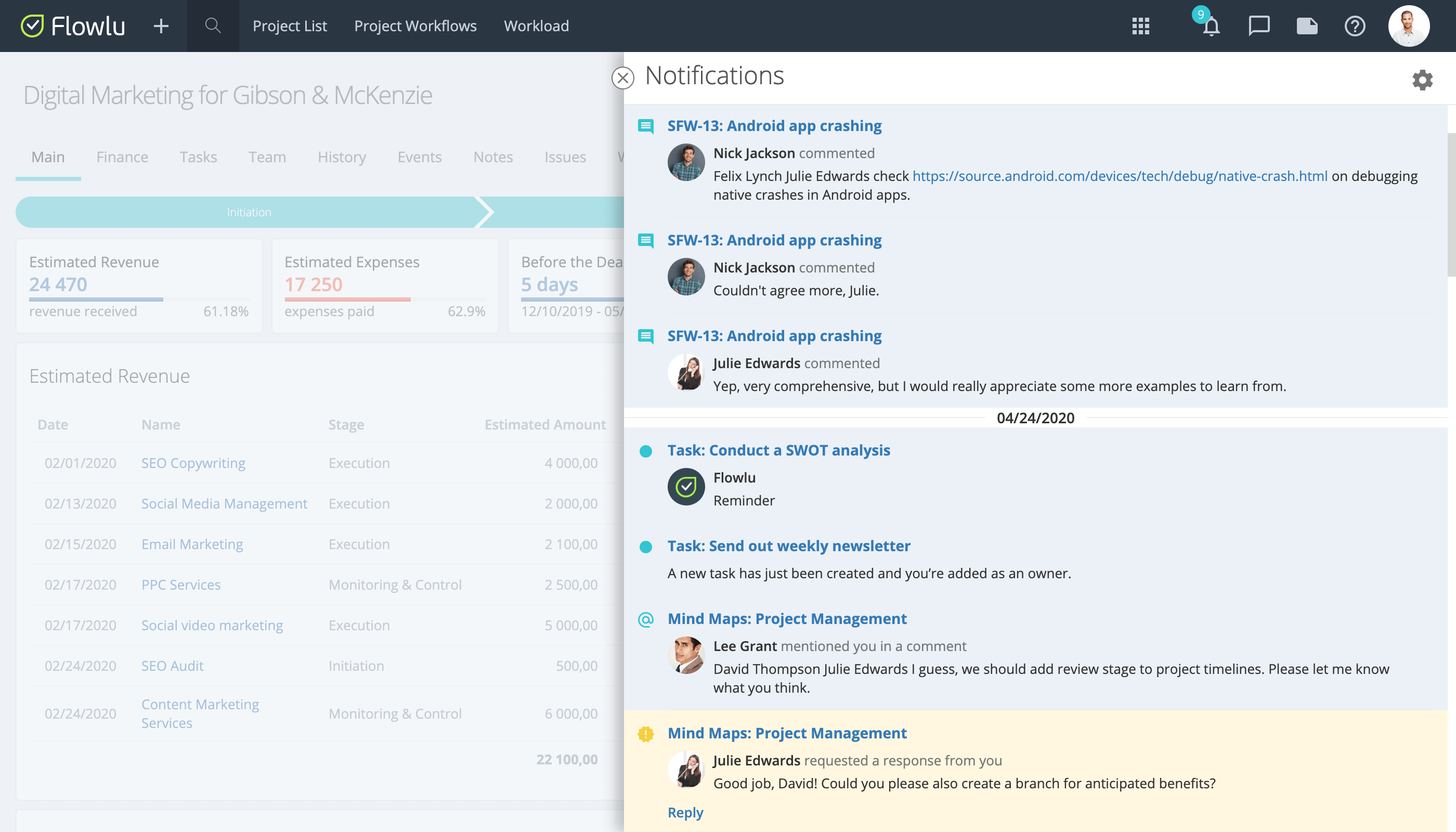This screenshot has width=1456, height=832.
Task: Click comment icon beside "Couldn't agree more" notification
Action: click(646, 241)
